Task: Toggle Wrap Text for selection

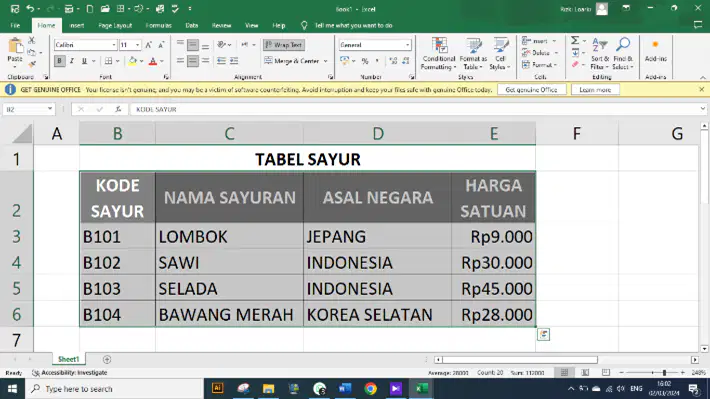Action: click(x=284, y=45)
